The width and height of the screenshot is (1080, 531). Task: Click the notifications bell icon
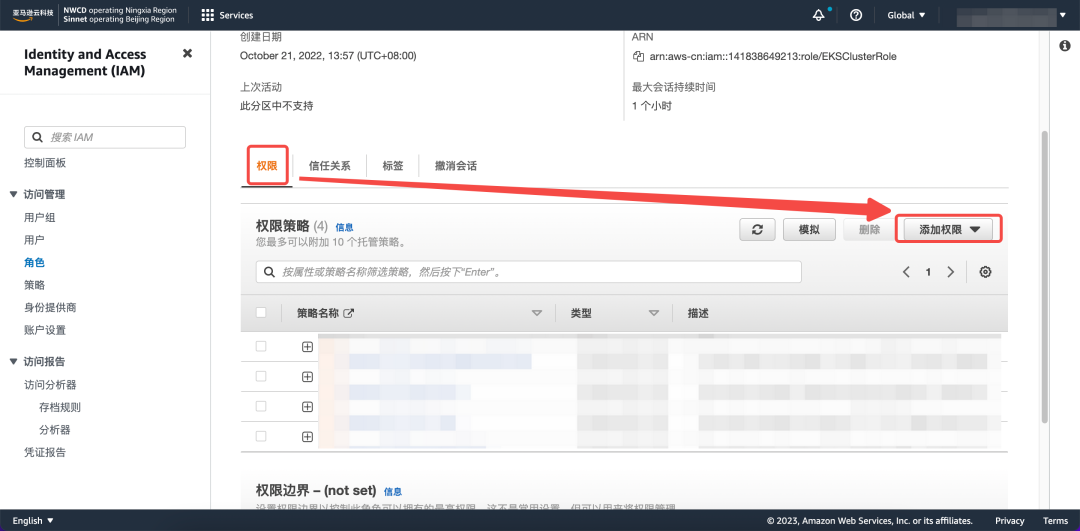pyautogui.click(x=819, y=15)
